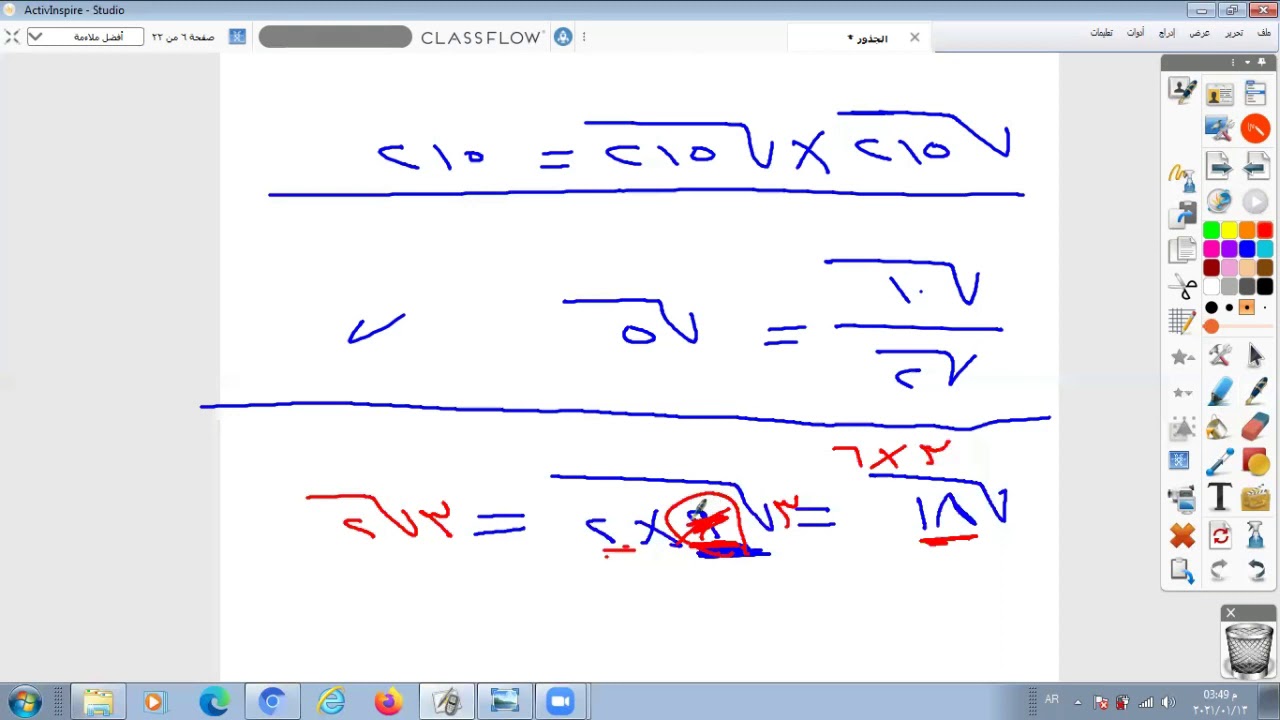Pick the bright green color swatch
Screen dimensions: 1280x720
tap(1211, 231)
